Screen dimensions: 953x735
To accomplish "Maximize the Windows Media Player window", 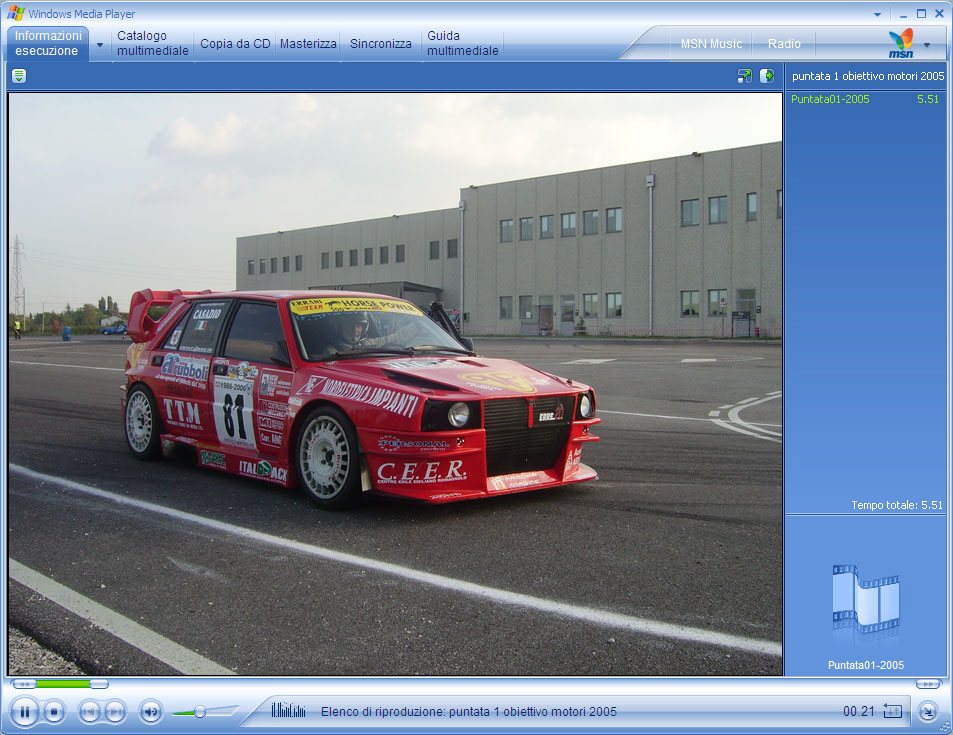I will click(921, 14).
